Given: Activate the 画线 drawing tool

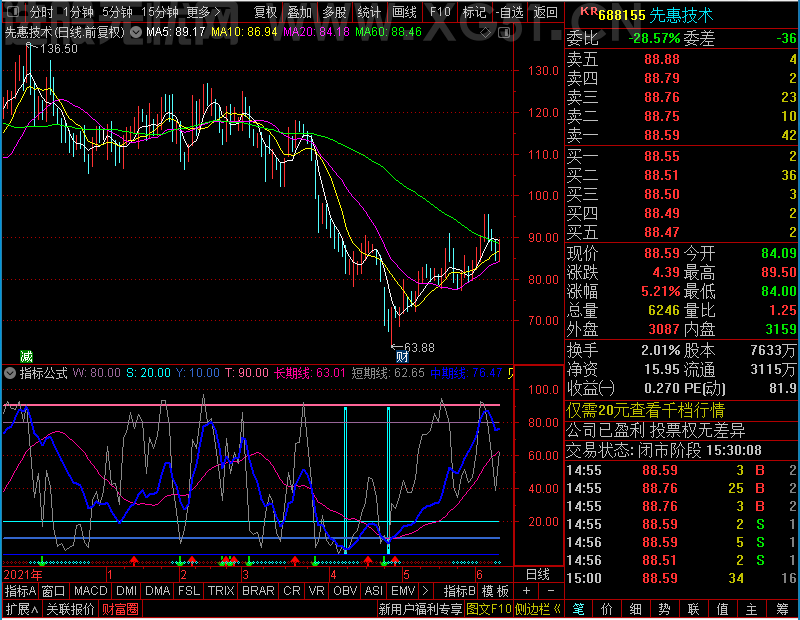Looking at the screenshot, I should (404, 12).
